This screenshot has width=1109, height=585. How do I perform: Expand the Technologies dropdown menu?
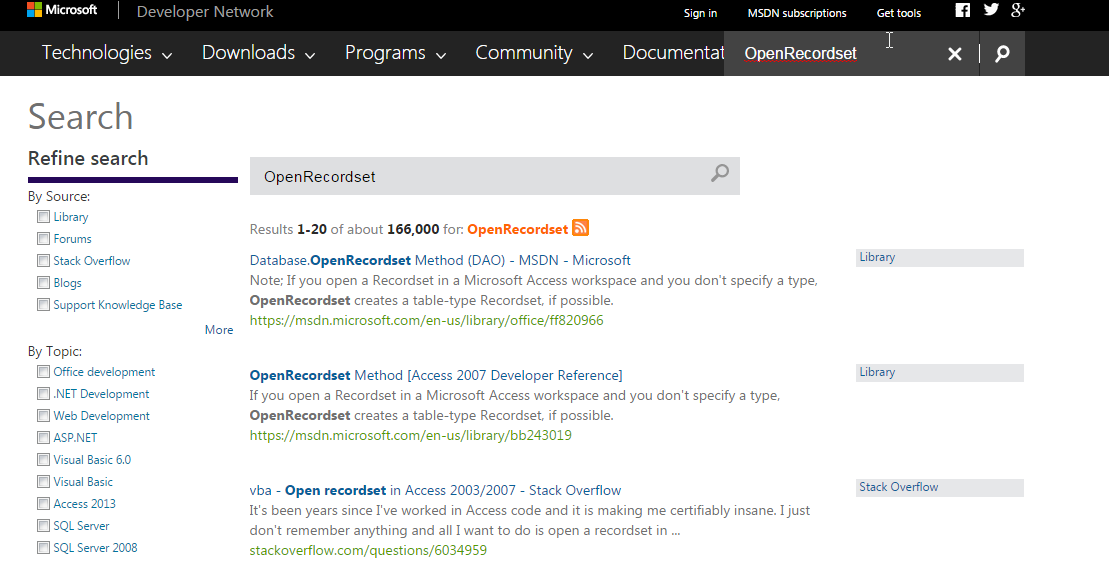[107, 53]
